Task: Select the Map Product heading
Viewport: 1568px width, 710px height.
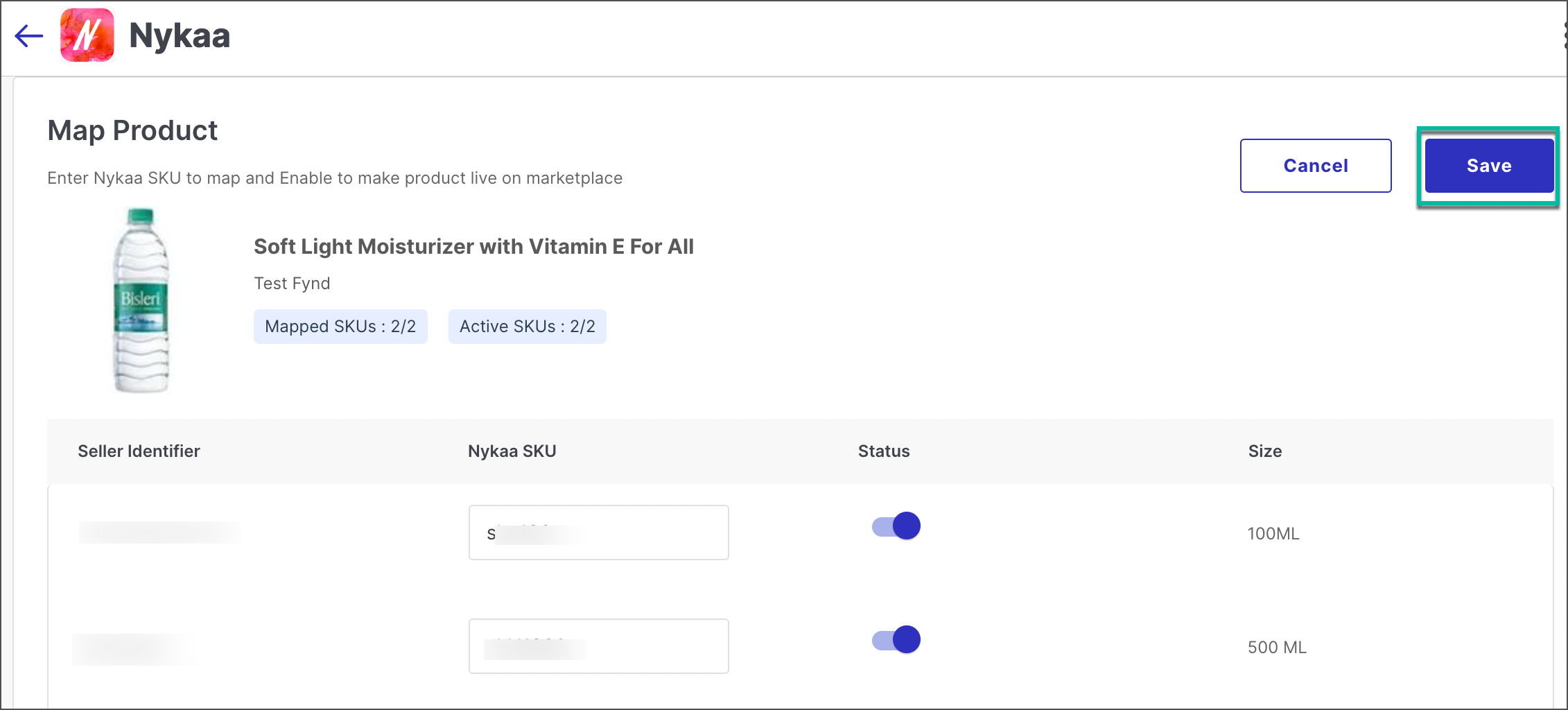Action: tap(132, 130)
